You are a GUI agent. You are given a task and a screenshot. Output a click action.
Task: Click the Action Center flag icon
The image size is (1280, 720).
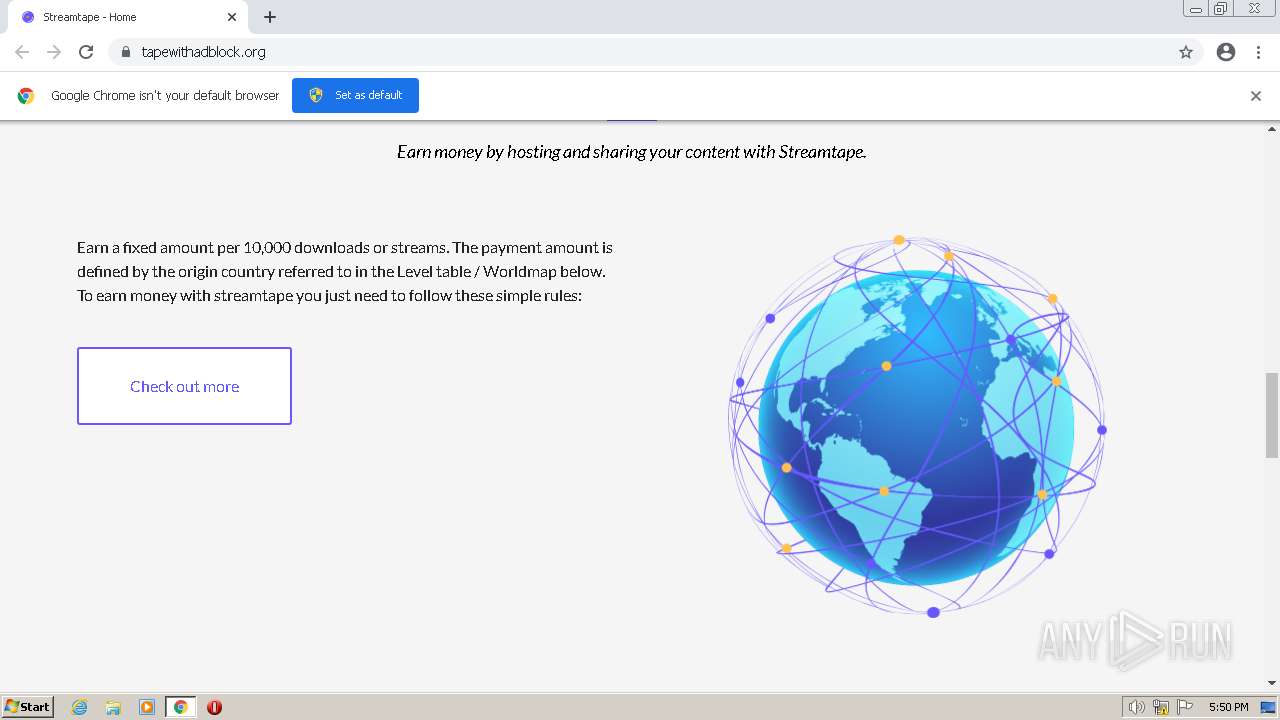click(1185, 707)
